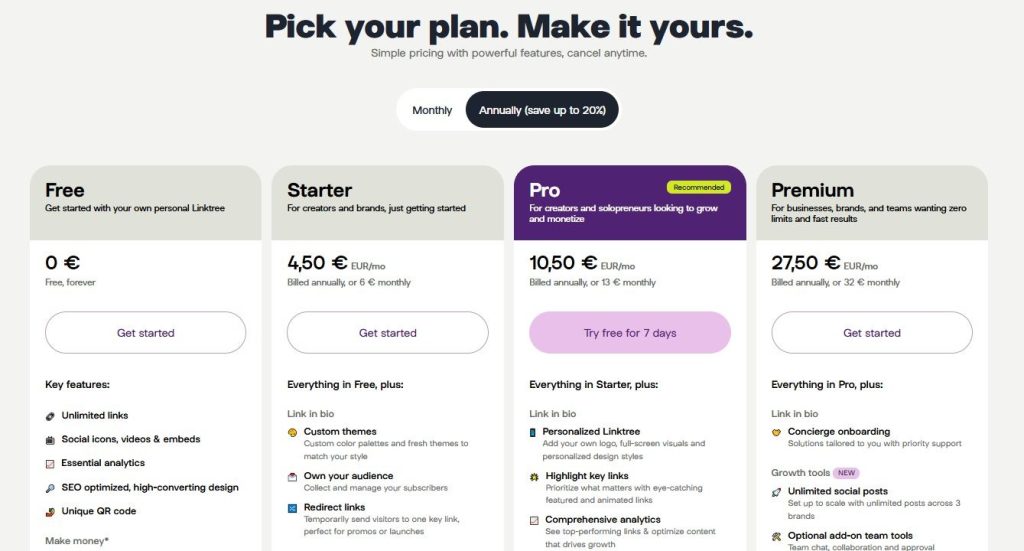Click the Unlimited social posts rocket icon
This screenshot has width=1024, height=551.
776,492
